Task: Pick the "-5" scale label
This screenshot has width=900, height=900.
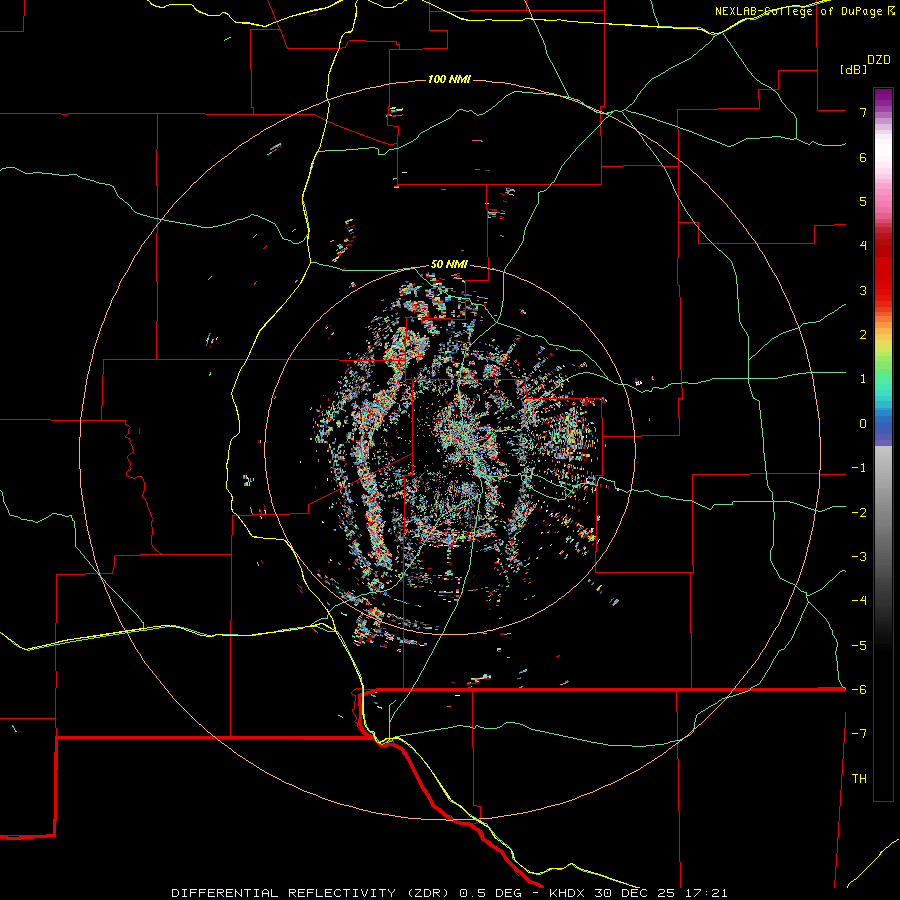Action: tap(859, 646)
